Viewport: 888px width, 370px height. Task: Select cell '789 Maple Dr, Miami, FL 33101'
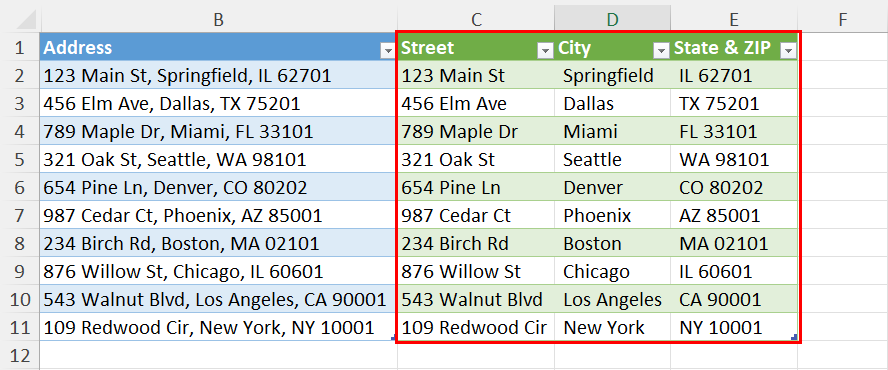click(219, 131)
